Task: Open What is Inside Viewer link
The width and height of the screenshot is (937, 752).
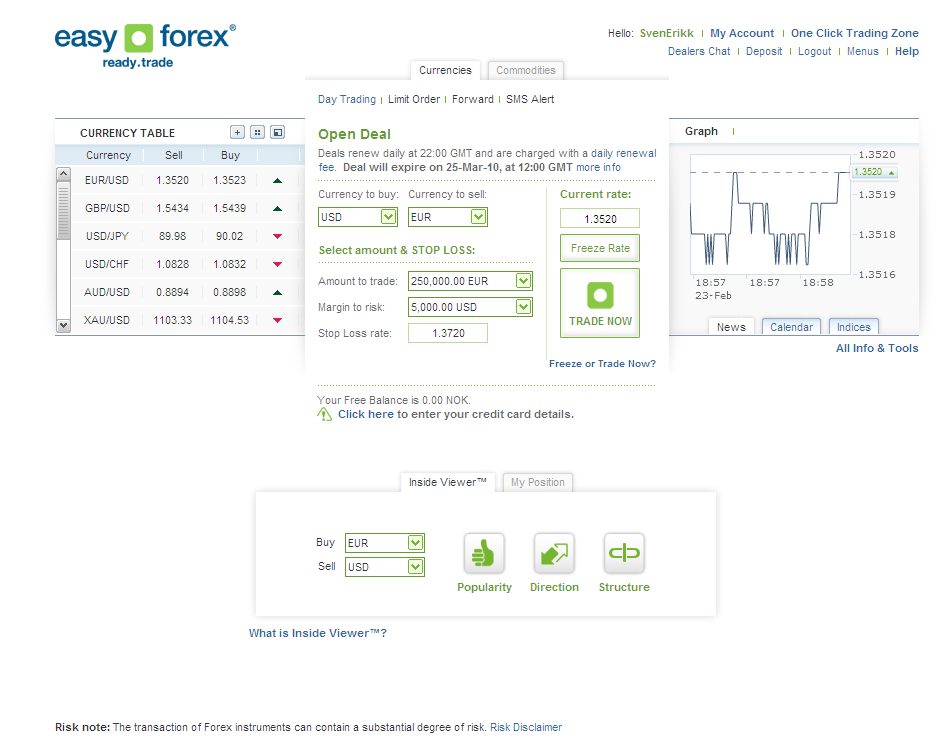Action: coord(317,633)
